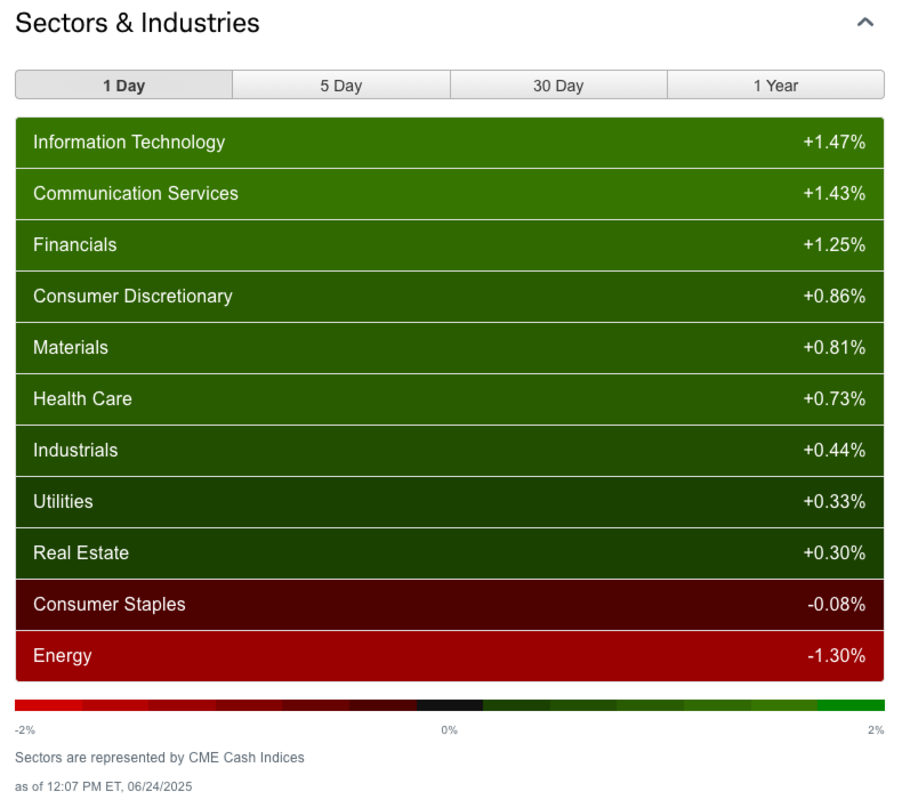Click the Sectors & Industries heading
Image resolution: width=902 pixels, height=800 pixels.
[x=138, y=23]
